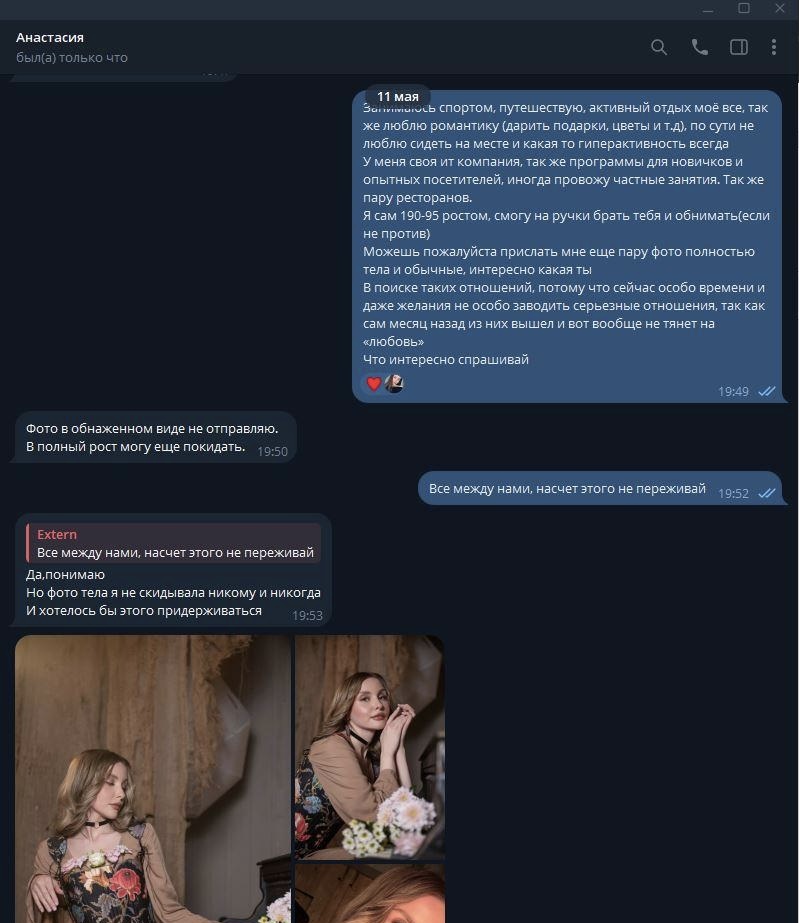Jump to the quoted Extern reply message
This screenshot has height=923, width=799.
click(x=174, y=543)
